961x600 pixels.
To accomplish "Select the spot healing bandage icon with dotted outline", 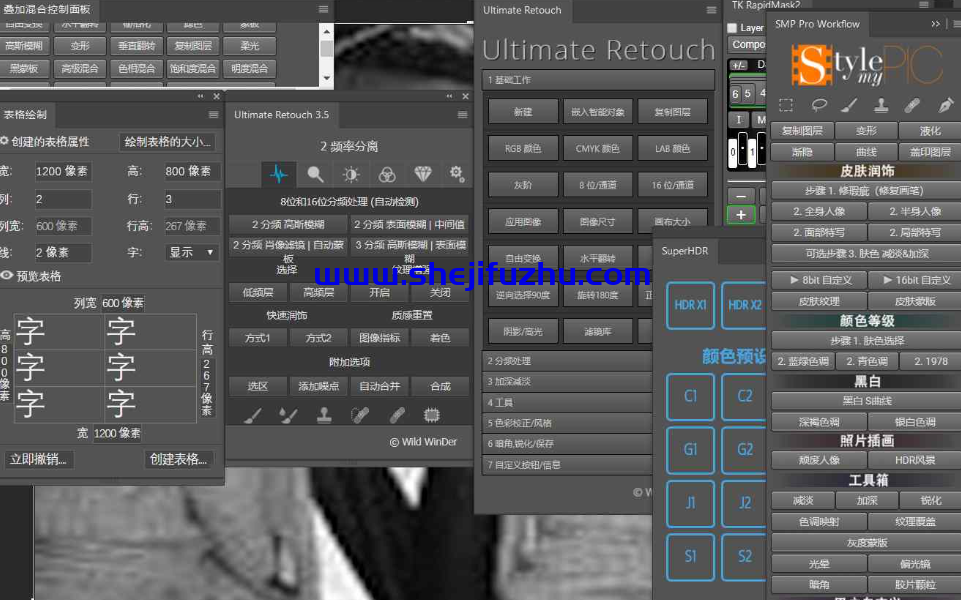I will pyautogui.click(x=360, y=416).
